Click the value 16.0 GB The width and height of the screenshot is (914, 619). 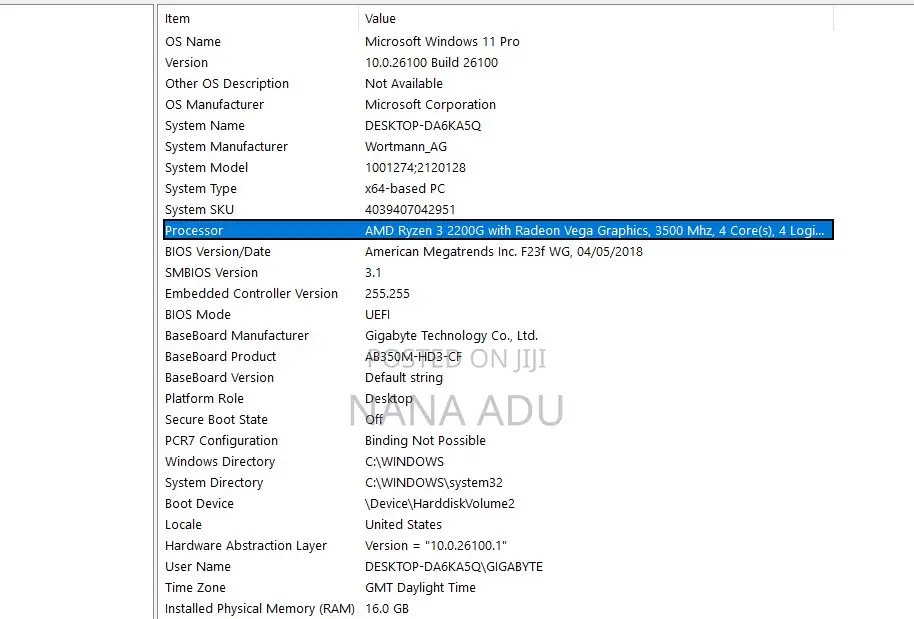(x=386, y=609)
